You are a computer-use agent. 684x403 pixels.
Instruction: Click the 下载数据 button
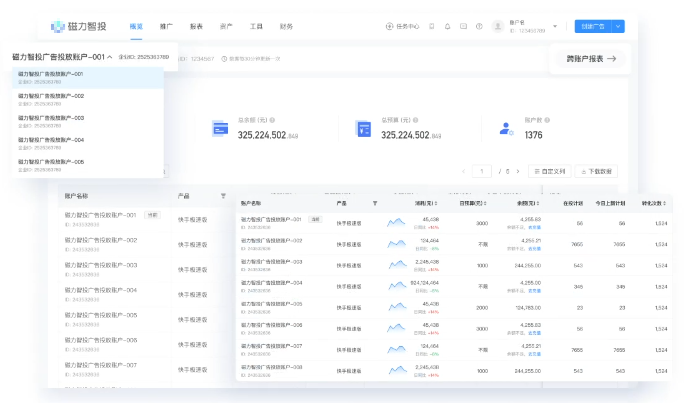coord(594,171)
